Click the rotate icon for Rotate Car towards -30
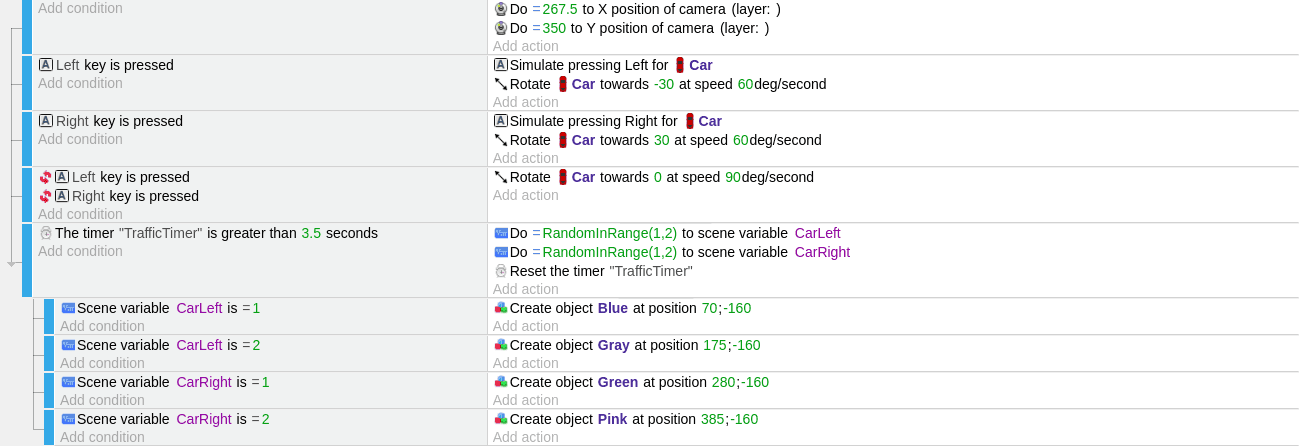The width and height of the screenshot is (1299, 446). point(501,84)
